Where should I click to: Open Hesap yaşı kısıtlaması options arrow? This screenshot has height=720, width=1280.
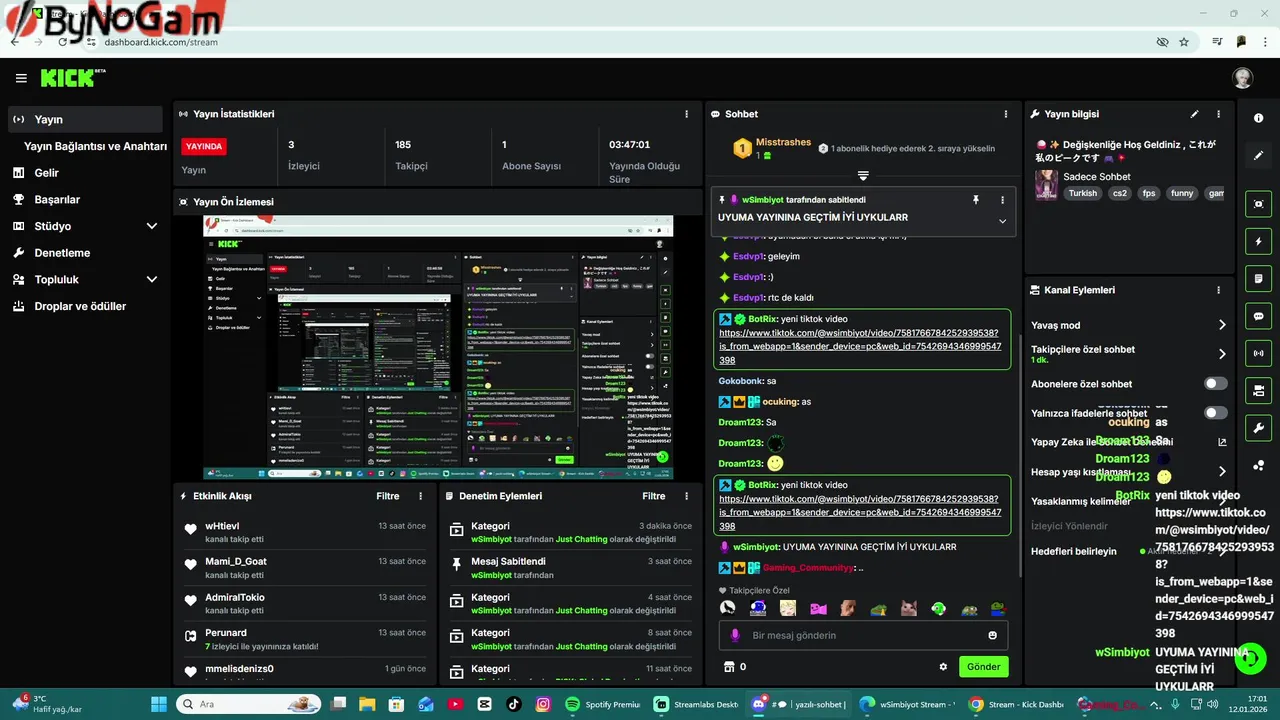point(1221,471)
